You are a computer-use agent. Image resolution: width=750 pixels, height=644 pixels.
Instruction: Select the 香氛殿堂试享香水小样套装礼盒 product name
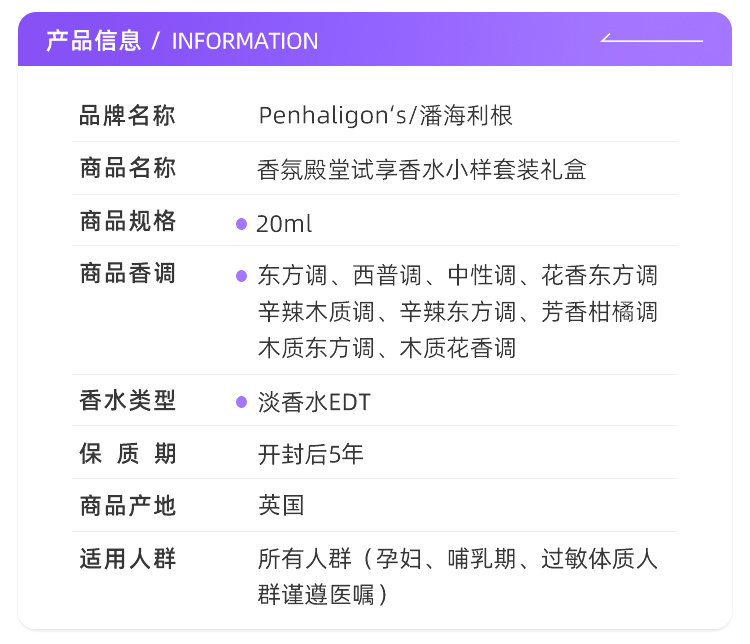coord(421,169)
